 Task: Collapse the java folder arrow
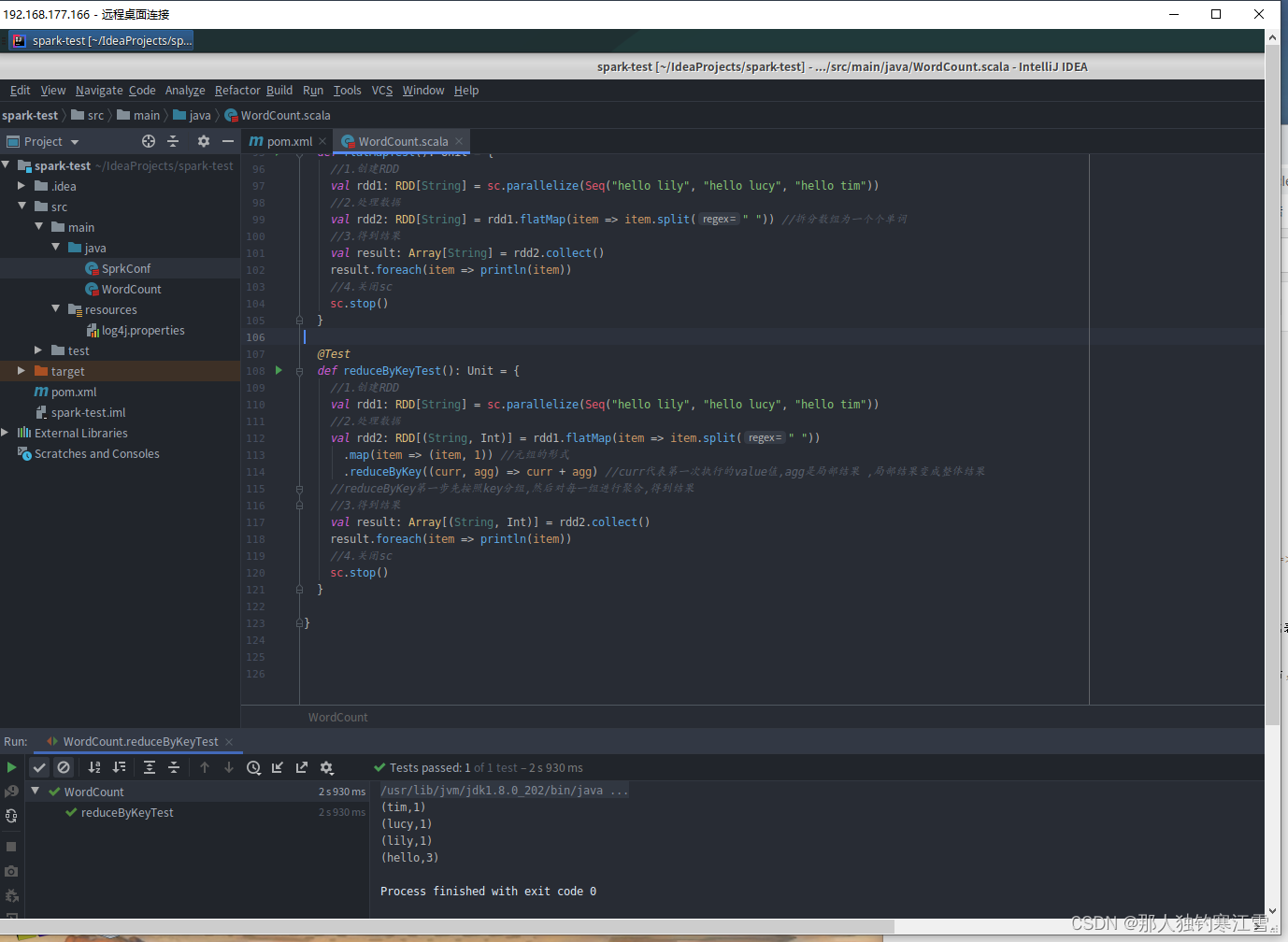click(x=55, y=247)
